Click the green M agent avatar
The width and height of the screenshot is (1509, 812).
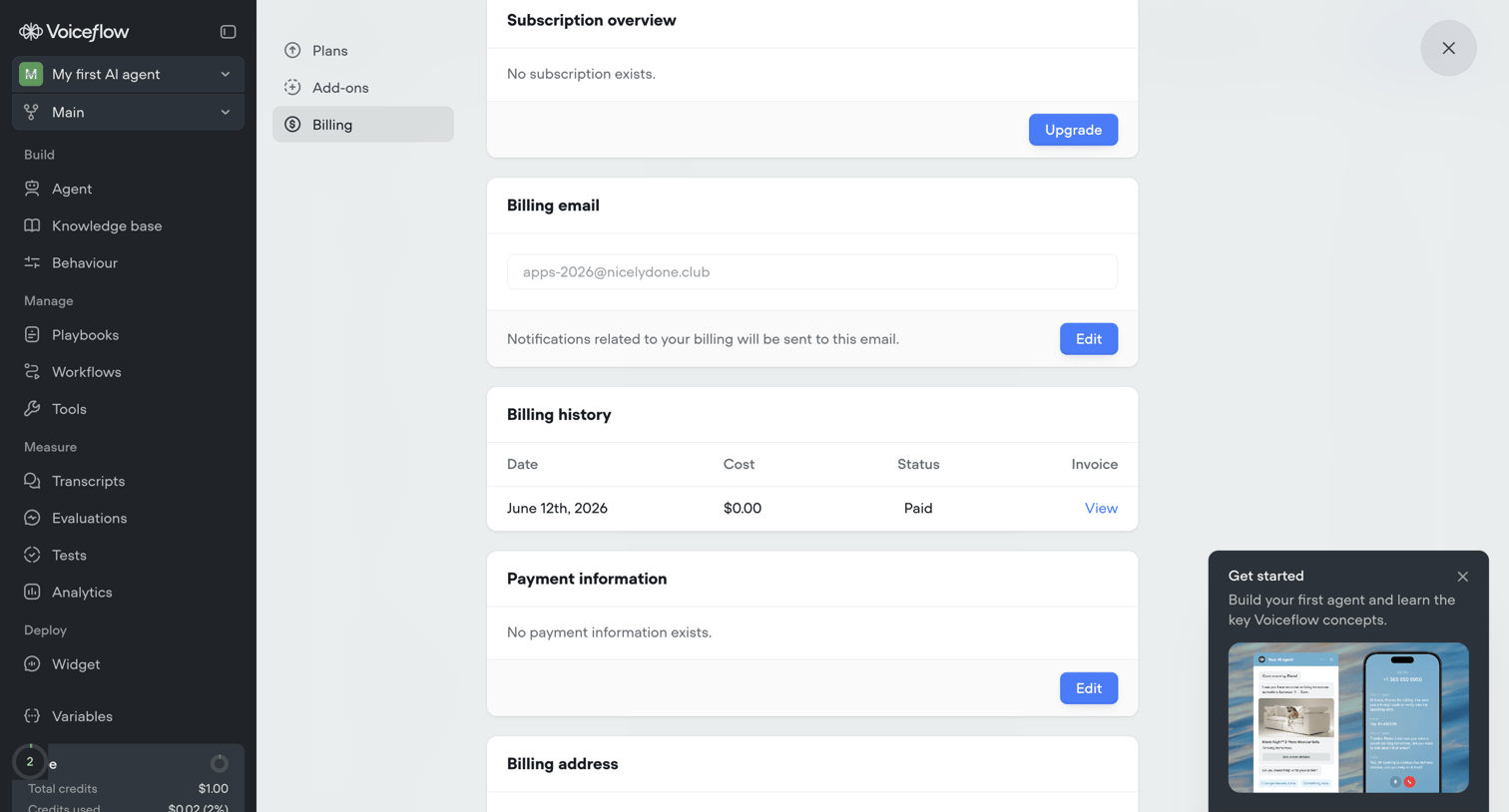point(31,74)
